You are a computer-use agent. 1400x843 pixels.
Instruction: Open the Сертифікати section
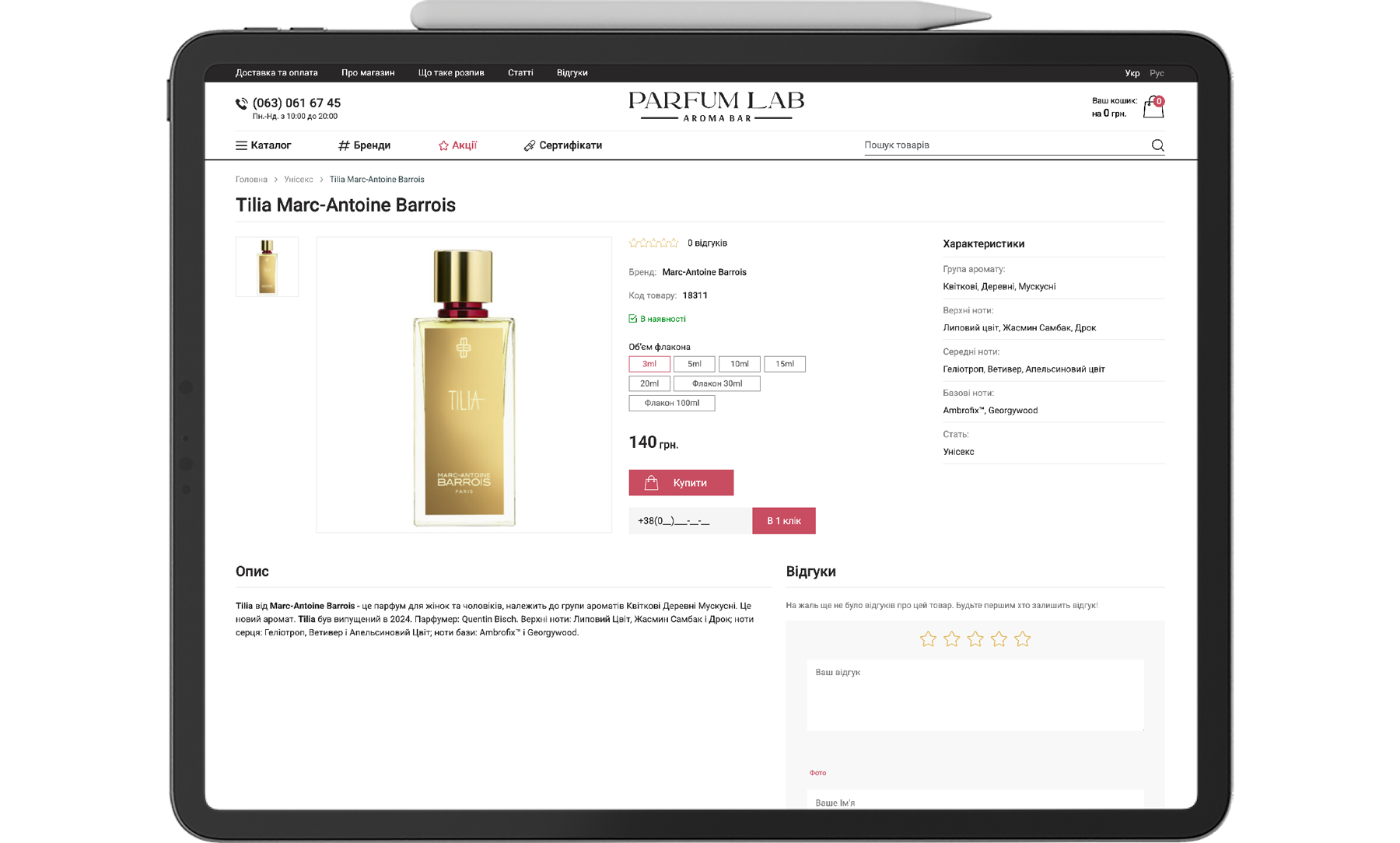[x=562, y=145]
